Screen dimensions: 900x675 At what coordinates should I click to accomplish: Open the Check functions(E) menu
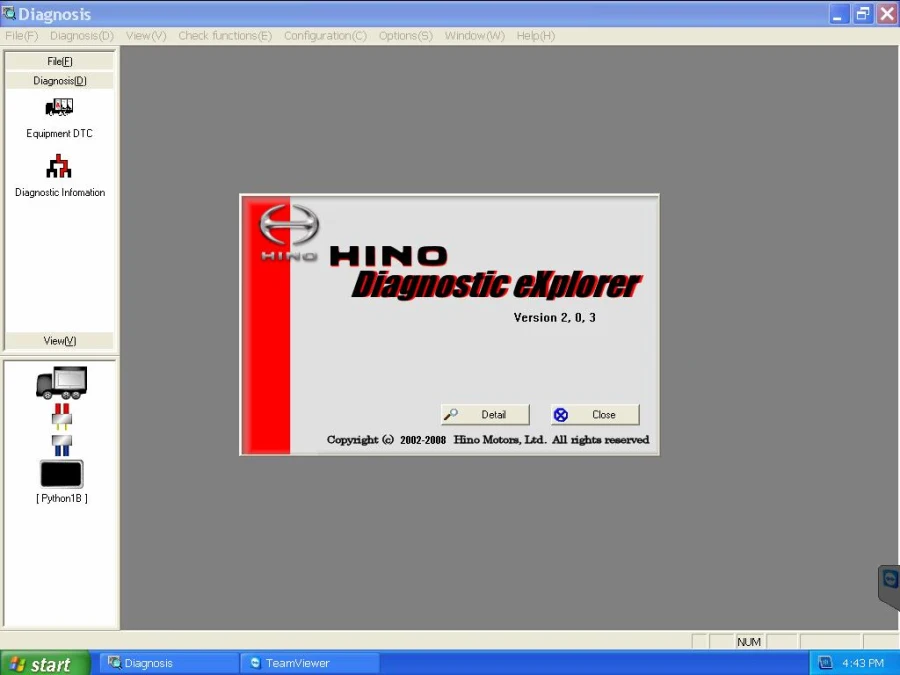click(x=225, y=36)
